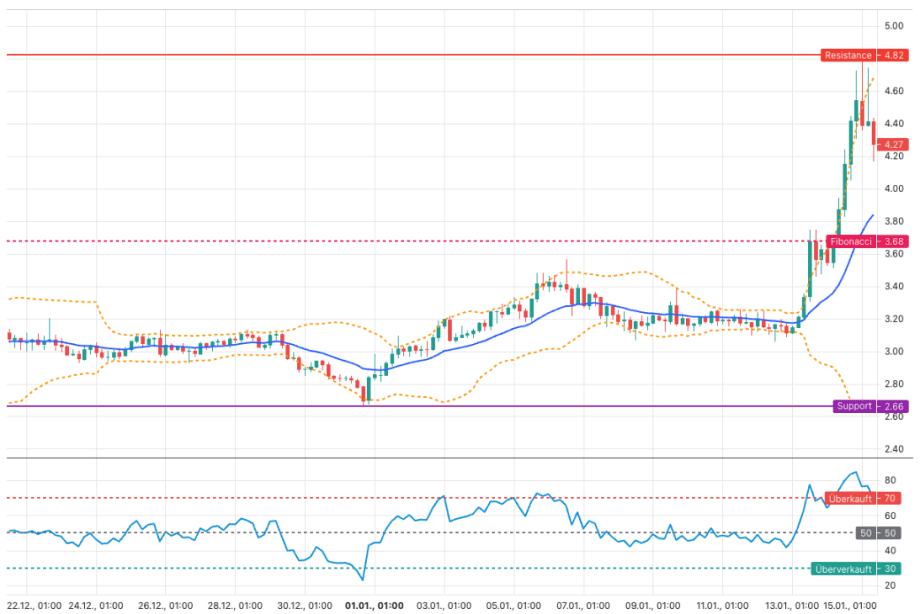This screenshot has height=614, width=920.
Task: Select the 3.00 value on the price axis
Action: point(893,351)
